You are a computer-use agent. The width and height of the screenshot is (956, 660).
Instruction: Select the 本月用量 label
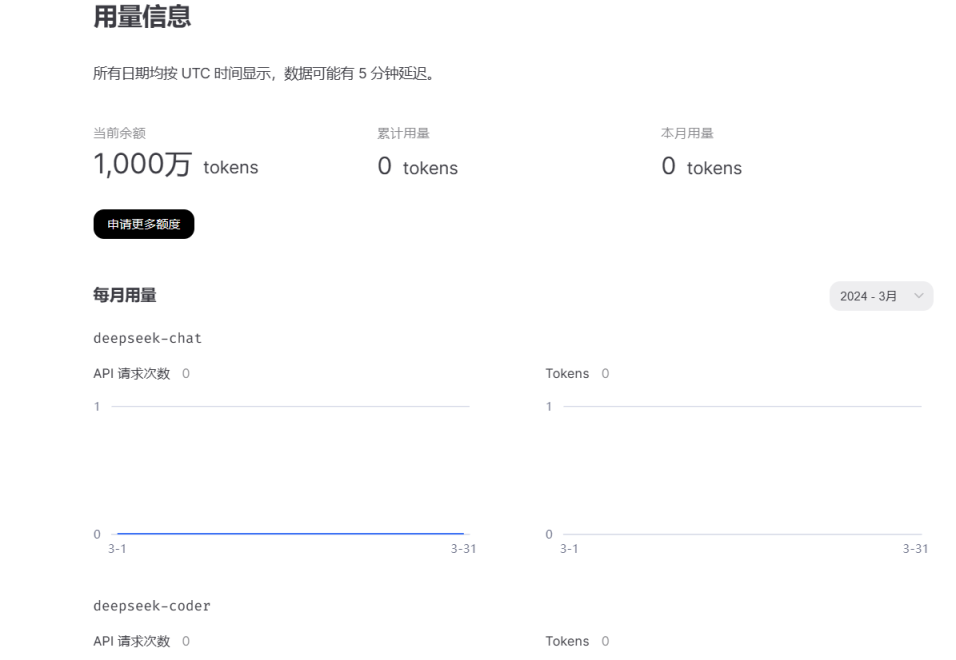click(687, 134)
